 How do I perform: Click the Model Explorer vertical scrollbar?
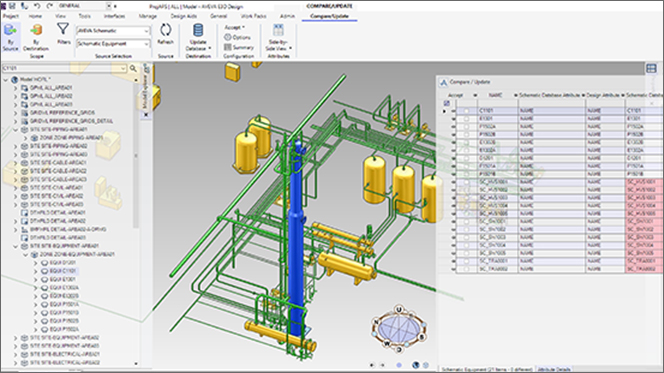coord(136,156)
